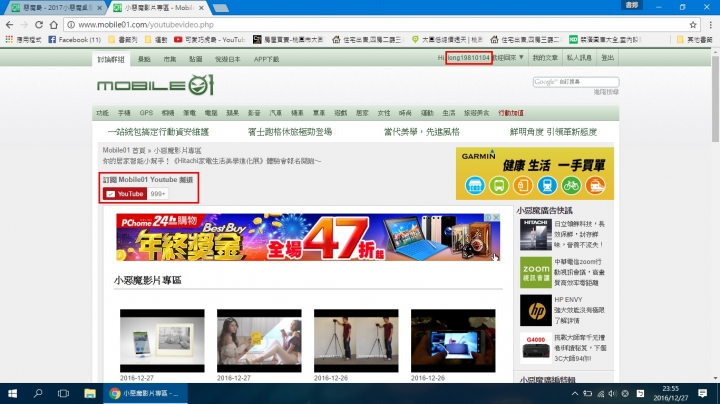Open the Apps grid in bookmarks bar
720x404 pixels.
[x=9, y=39]
